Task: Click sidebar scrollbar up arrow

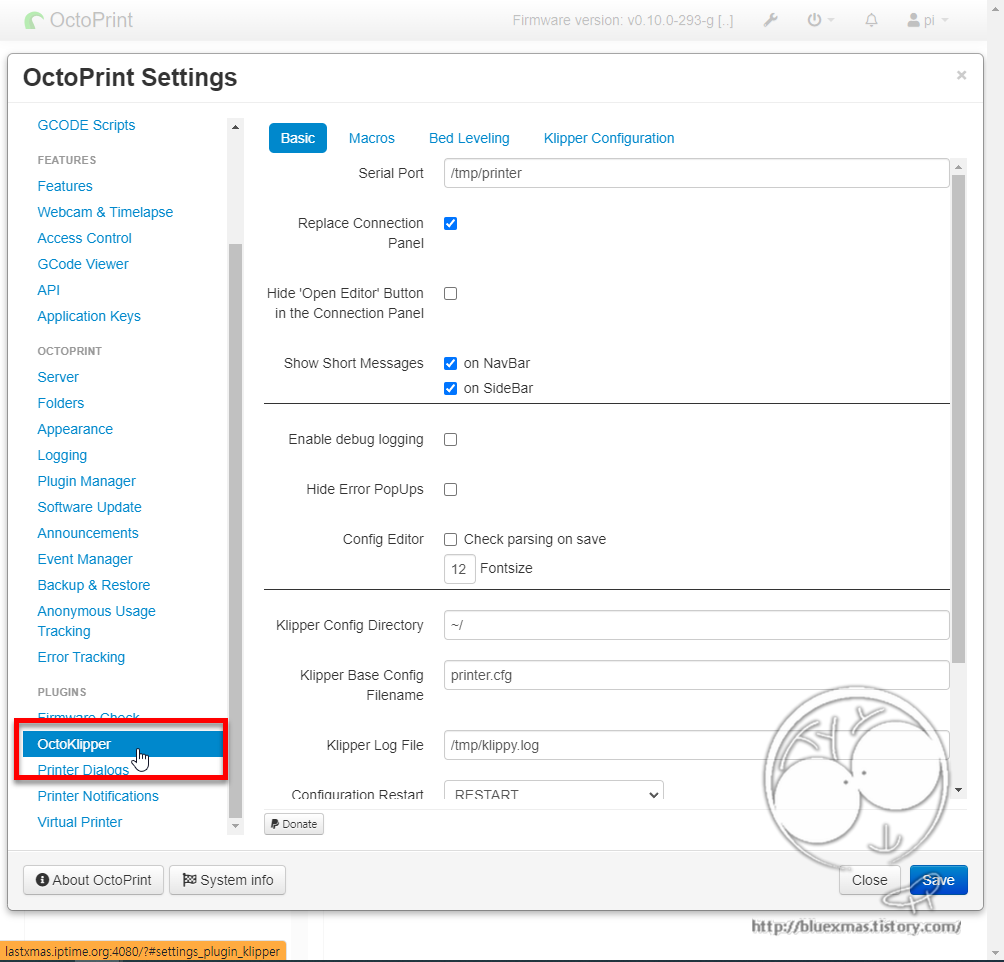Action: click(236, 127)
